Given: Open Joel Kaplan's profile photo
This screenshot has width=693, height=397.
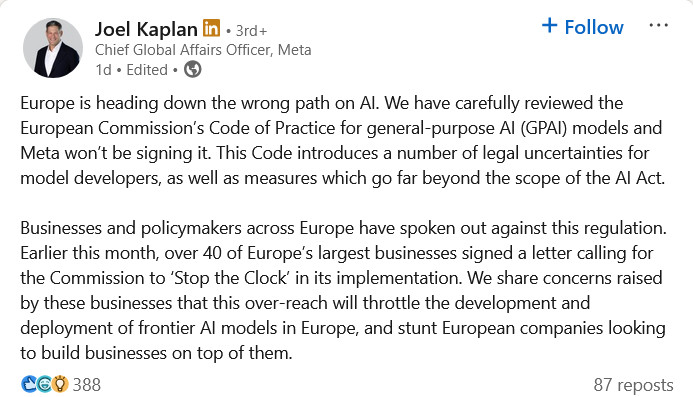Looking at the screenshot, I should point(53,48).
